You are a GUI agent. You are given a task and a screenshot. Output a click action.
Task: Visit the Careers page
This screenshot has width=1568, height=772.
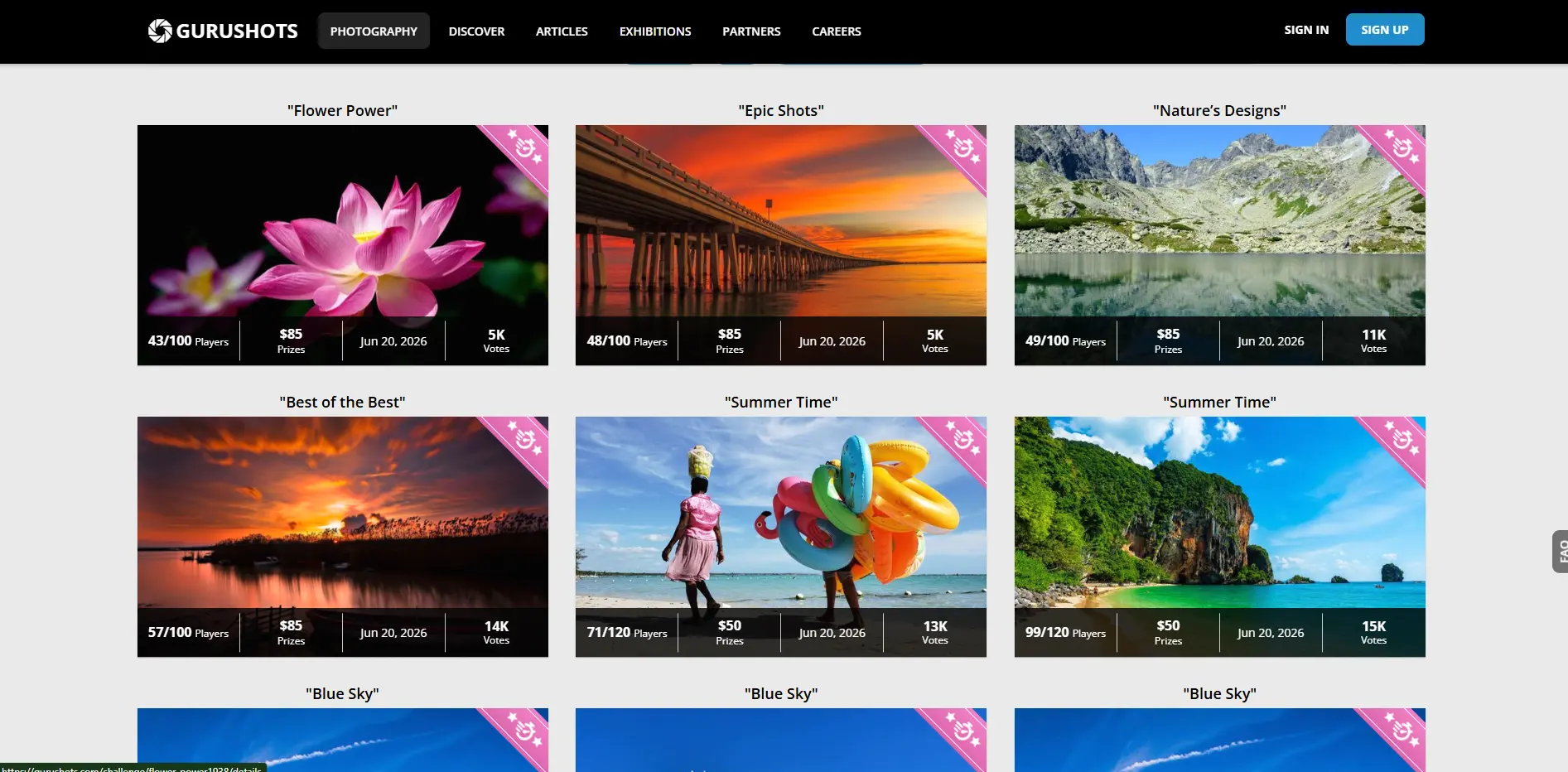point(837,31)
